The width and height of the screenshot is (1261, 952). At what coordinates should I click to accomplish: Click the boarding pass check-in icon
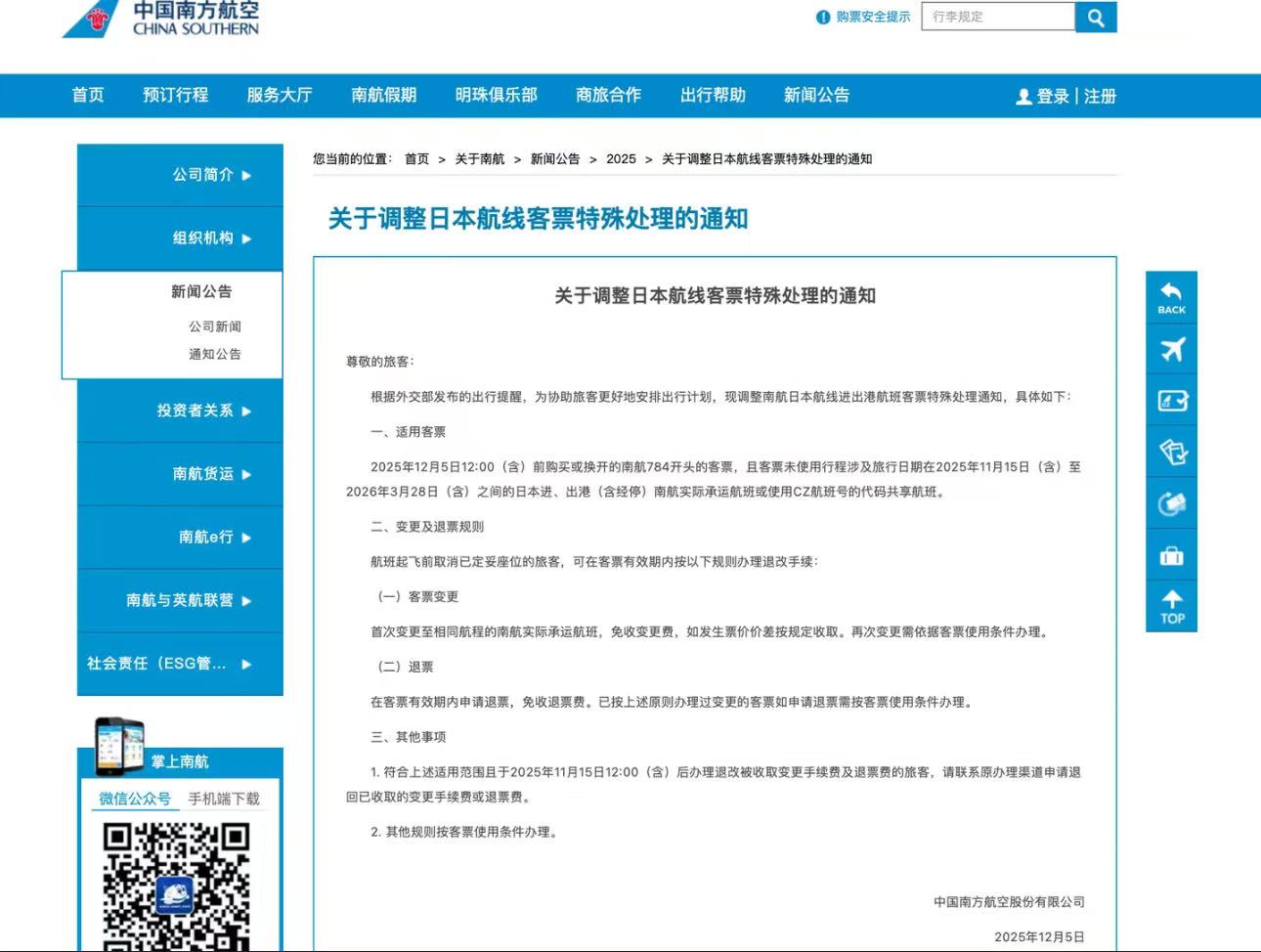(x=1171, y=401)
